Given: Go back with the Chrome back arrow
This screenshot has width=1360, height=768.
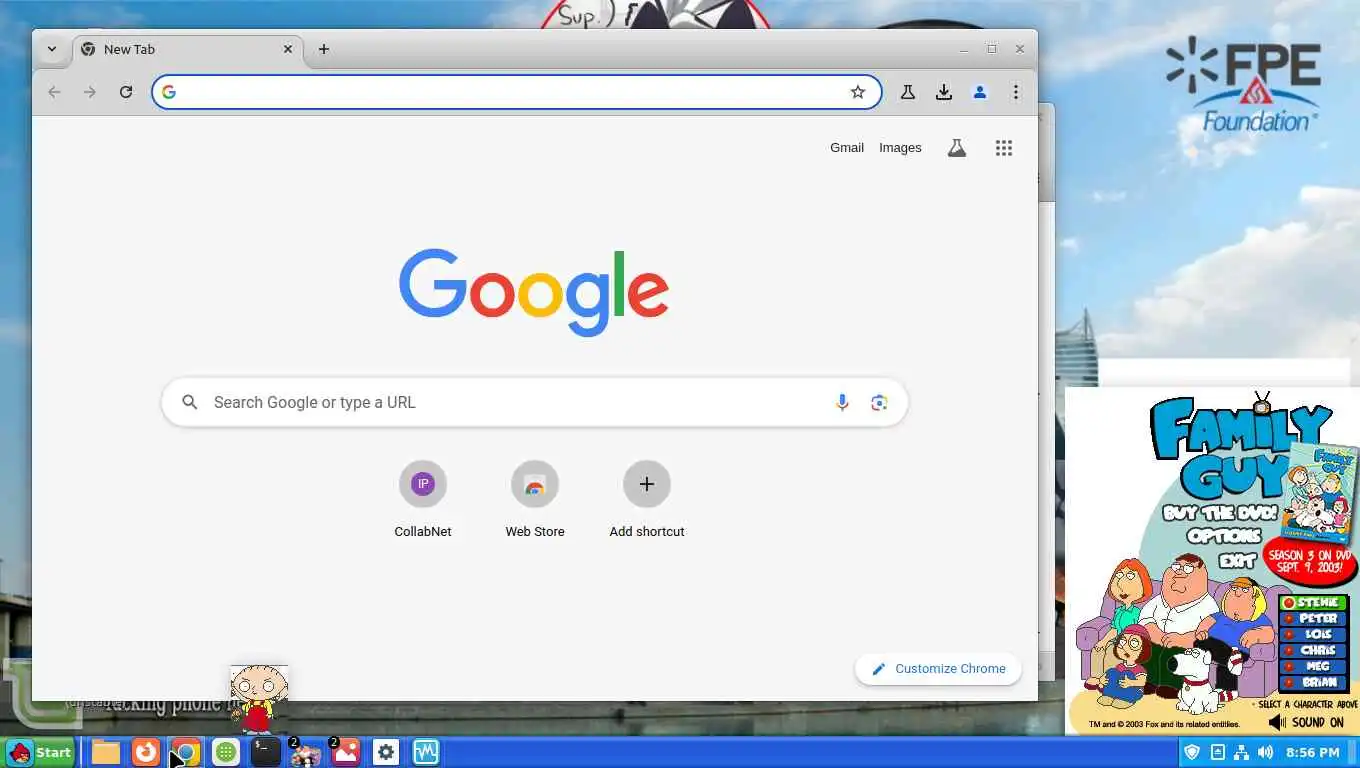Looking at the screenshot, I should pos(54,92).
